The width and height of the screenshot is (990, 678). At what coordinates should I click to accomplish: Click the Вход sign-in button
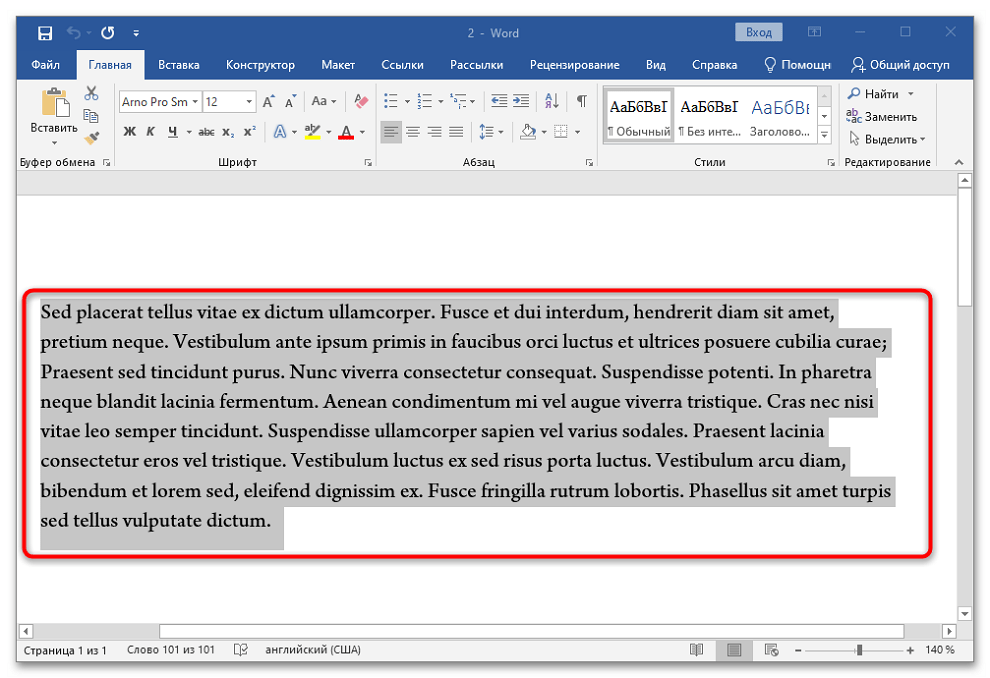point(759,33)
